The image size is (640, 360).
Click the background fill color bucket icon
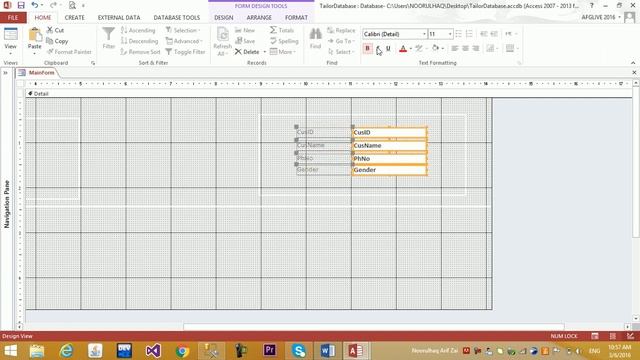436,48
